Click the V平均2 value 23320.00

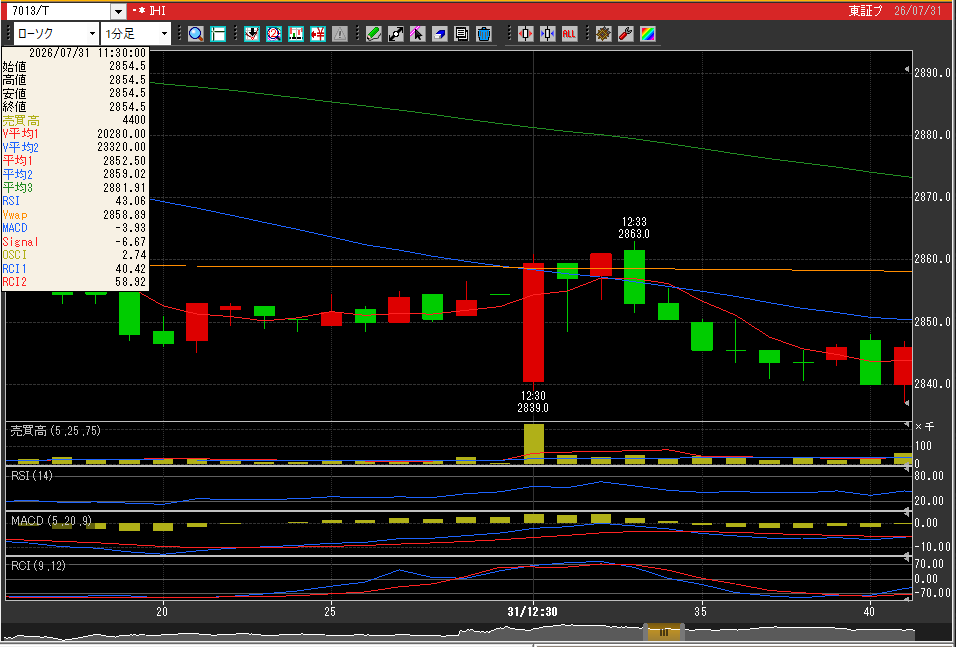121,147
